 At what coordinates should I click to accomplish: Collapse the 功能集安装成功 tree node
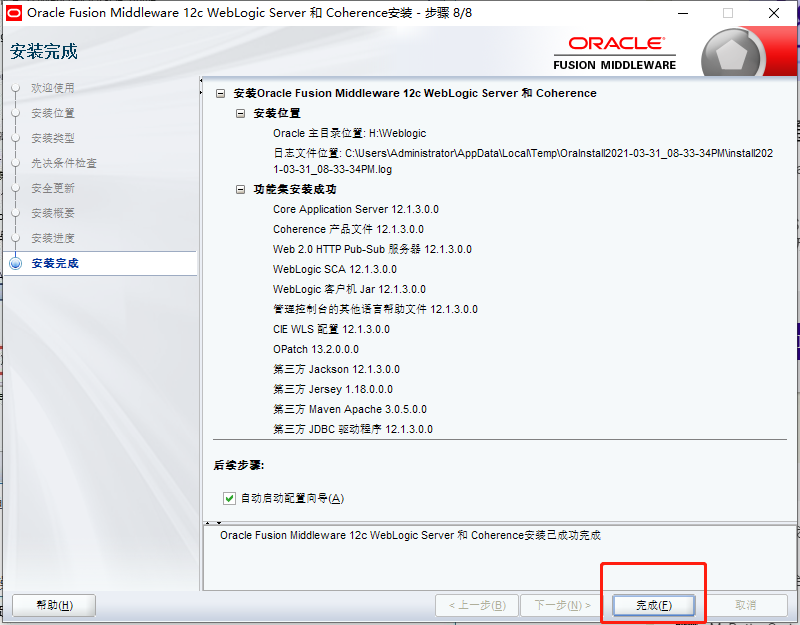(240, 189)
